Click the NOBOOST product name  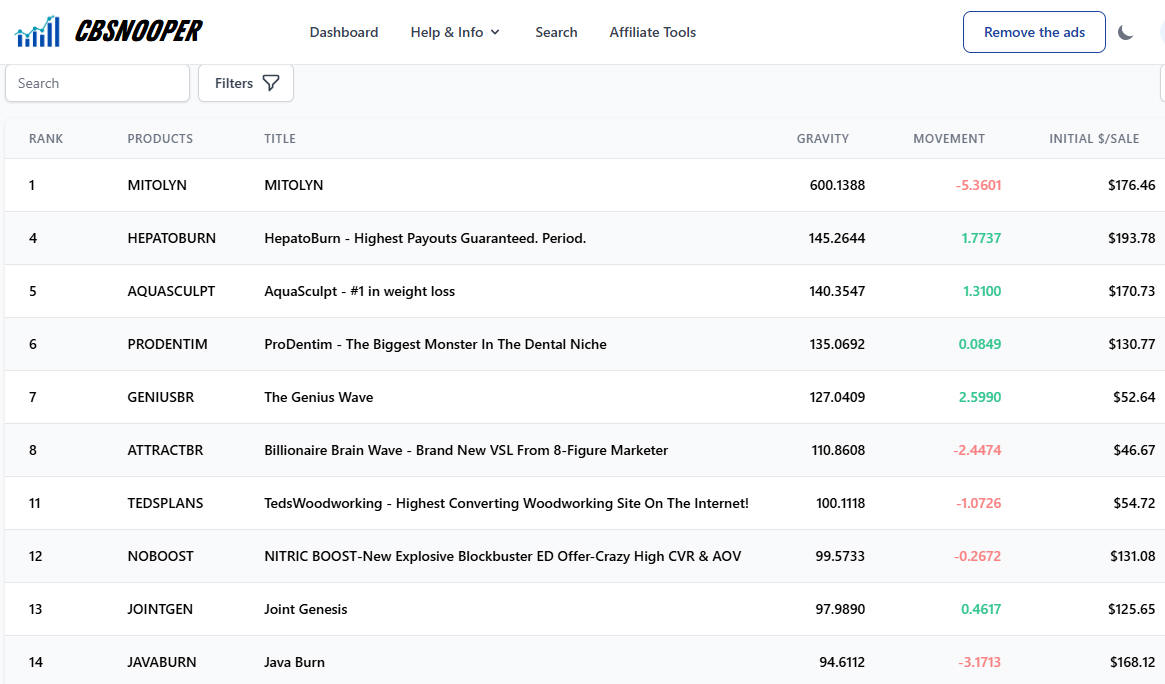(160, 556)
